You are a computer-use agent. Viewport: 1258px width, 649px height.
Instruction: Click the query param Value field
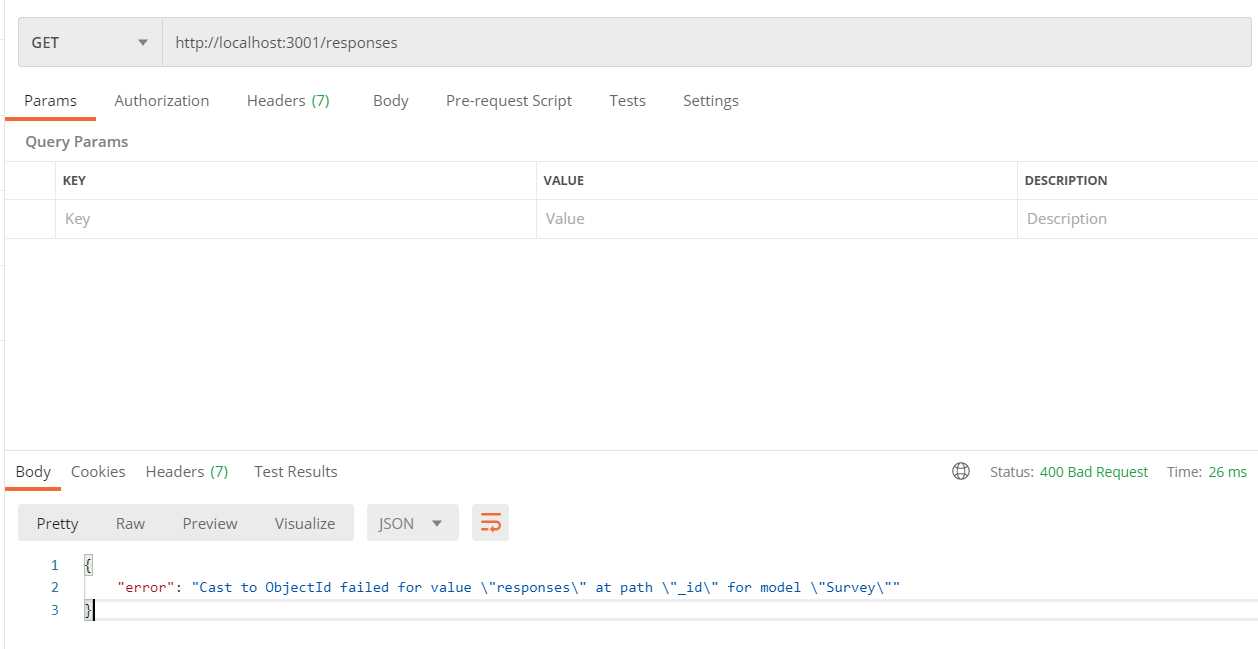click(776, 219)
